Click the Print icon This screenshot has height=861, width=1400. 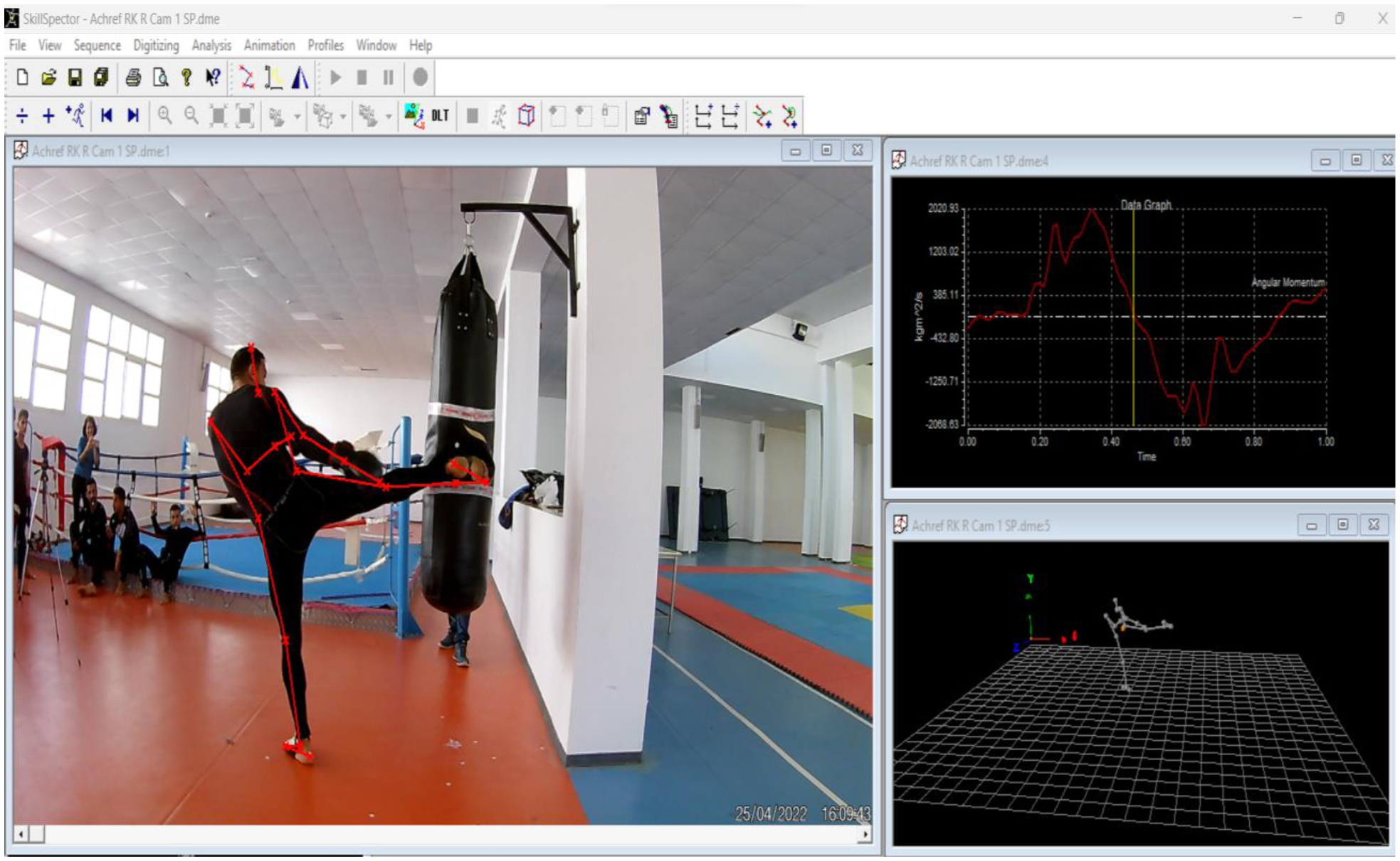pyautogui.click(x=133, y=77)
